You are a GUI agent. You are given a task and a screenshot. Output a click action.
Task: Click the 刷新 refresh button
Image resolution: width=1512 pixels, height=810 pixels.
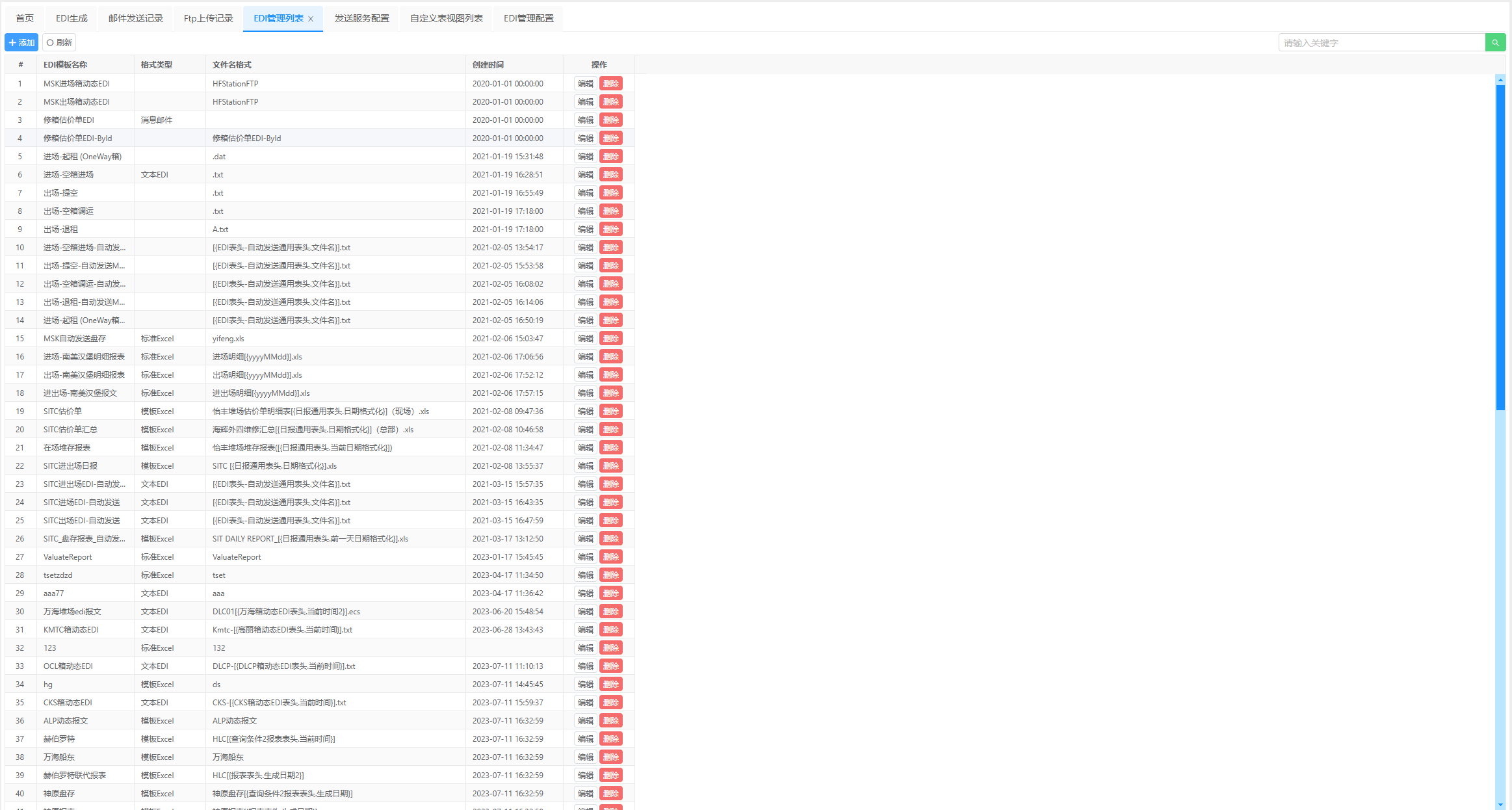(59, 43)
